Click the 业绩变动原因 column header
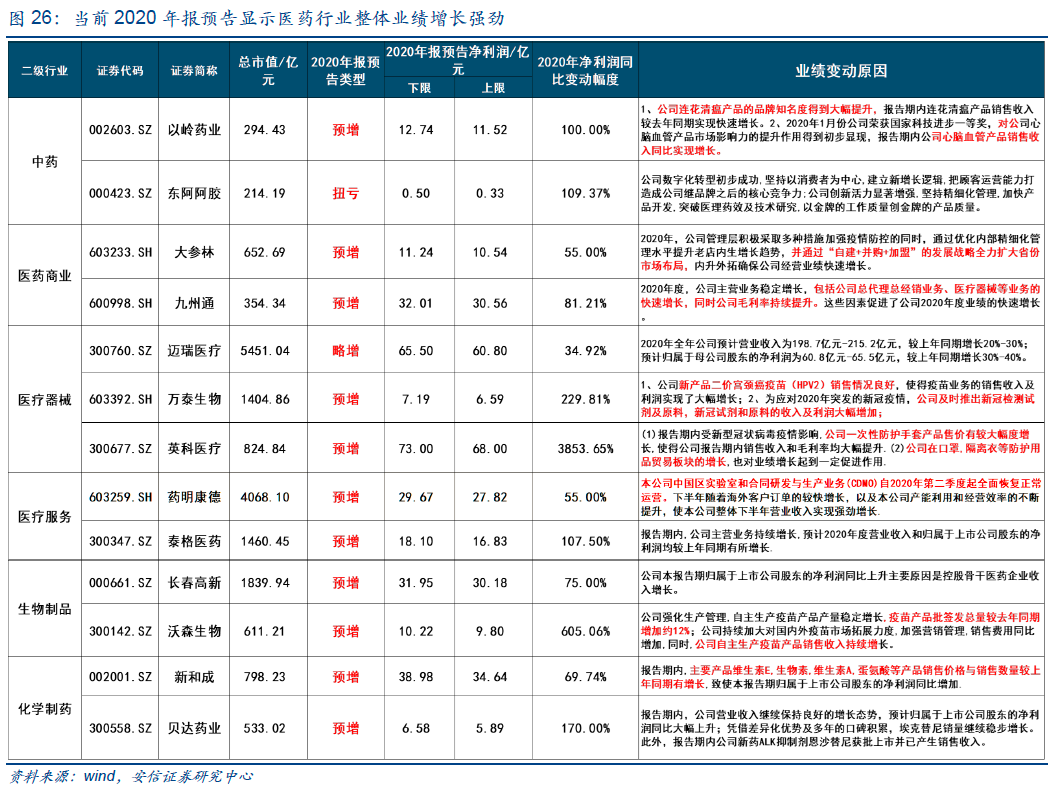 pos(842,71)
